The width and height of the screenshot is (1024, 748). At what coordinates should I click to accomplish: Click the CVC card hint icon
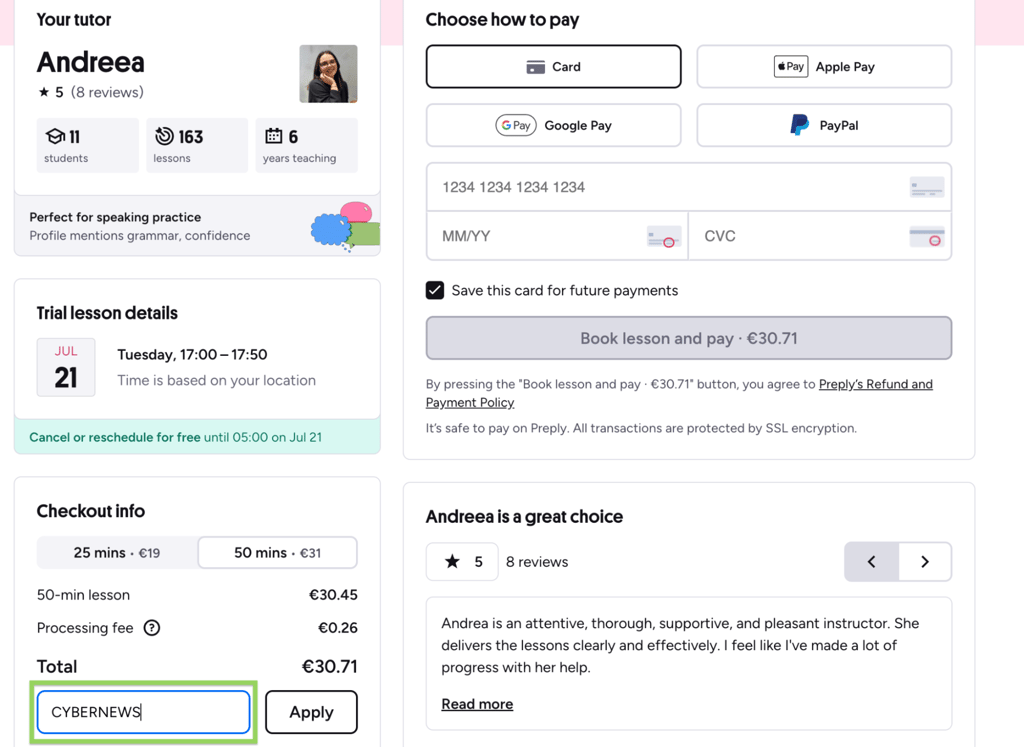[927, 236]
